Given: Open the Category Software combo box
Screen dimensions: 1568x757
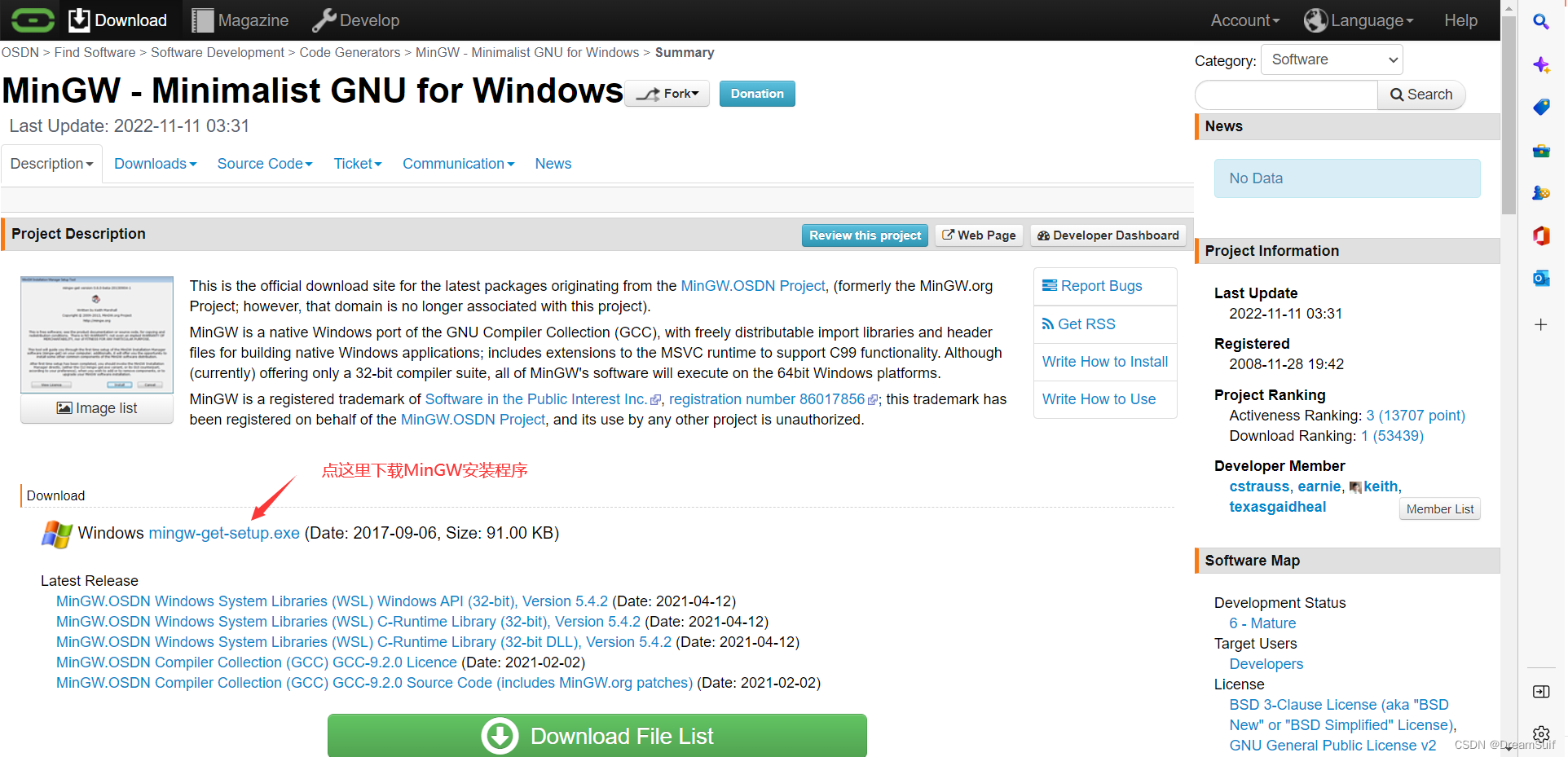Looking at the screenshot, I should [x=1332, y=59].
